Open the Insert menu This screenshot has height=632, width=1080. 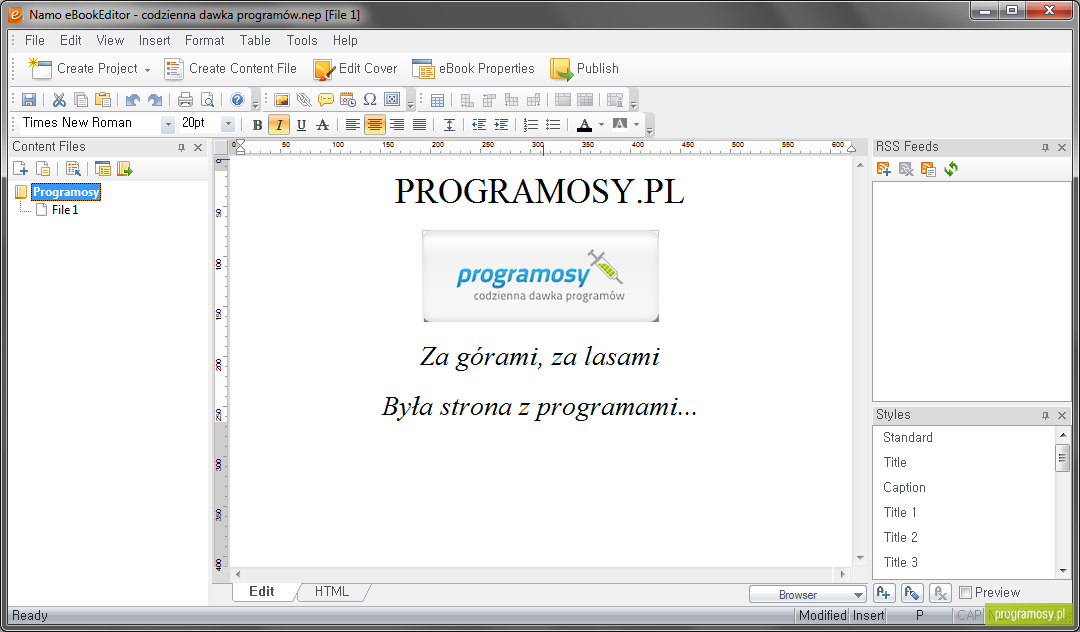(154, 41)
